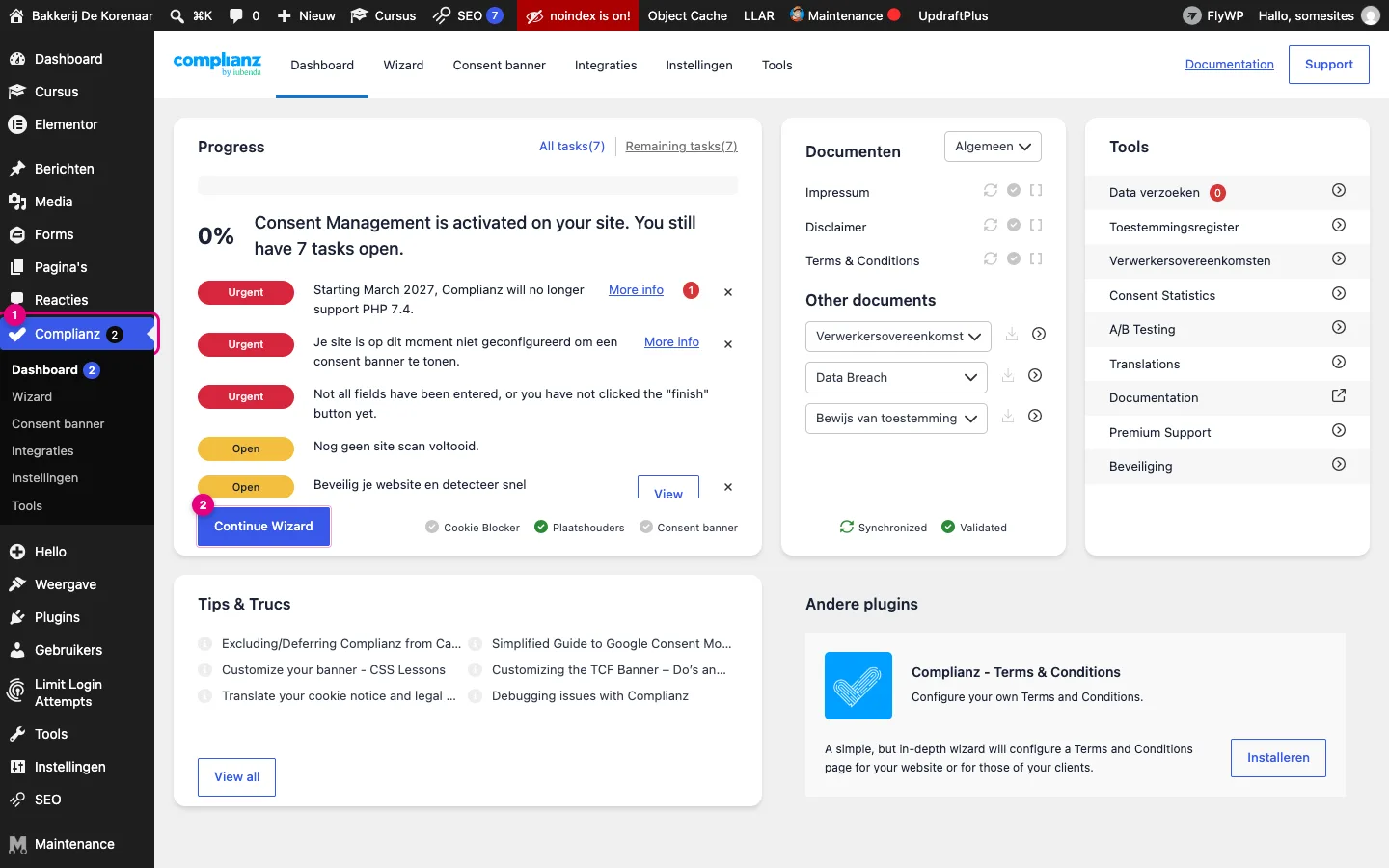
Task: Click the Plugins icon in sidebar
Action: click(16, 617)
